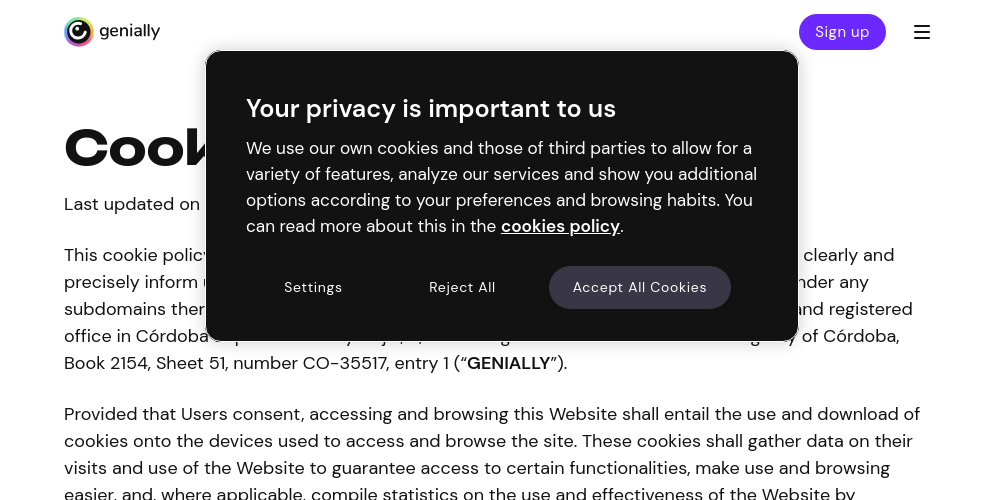Viewport: 990px width, 500px height.
Task: Click the 'office in Córdoba' text on left
Action: click(x=136, y=336)
